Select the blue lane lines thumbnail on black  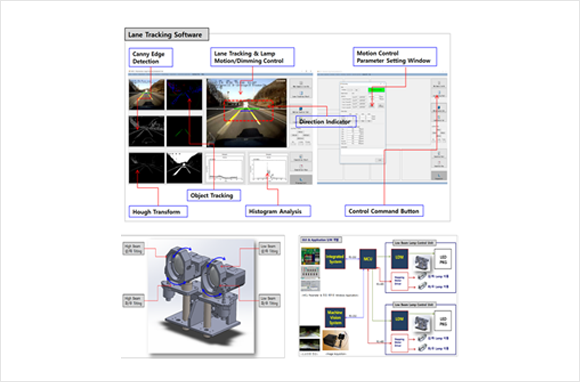[x=184, y=94]
